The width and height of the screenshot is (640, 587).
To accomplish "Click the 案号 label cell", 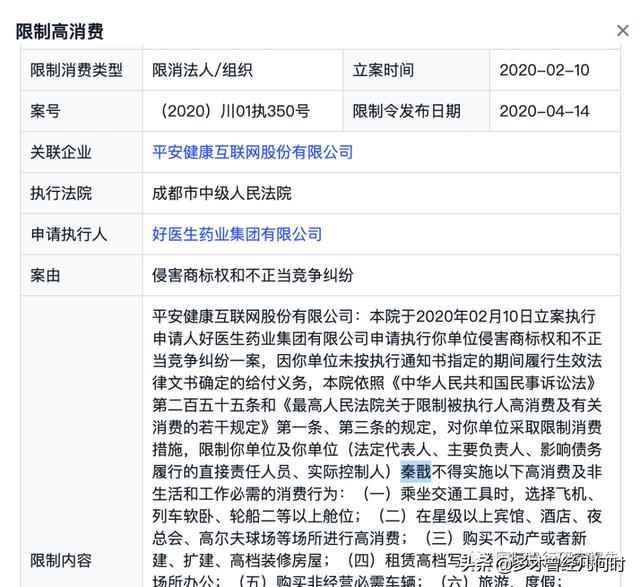I will point(82,111).
